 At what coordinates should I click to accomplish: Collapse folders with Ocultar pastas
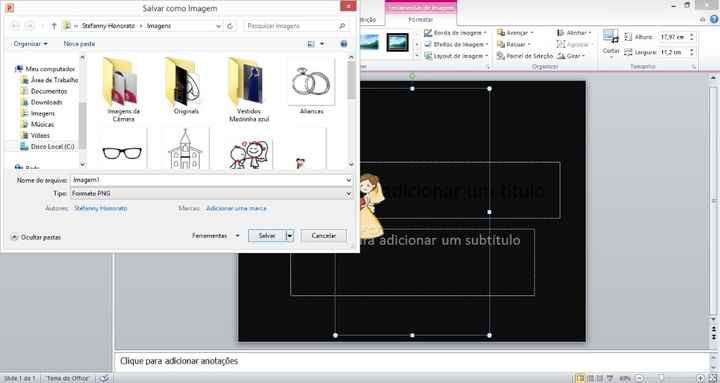point(36,237)
